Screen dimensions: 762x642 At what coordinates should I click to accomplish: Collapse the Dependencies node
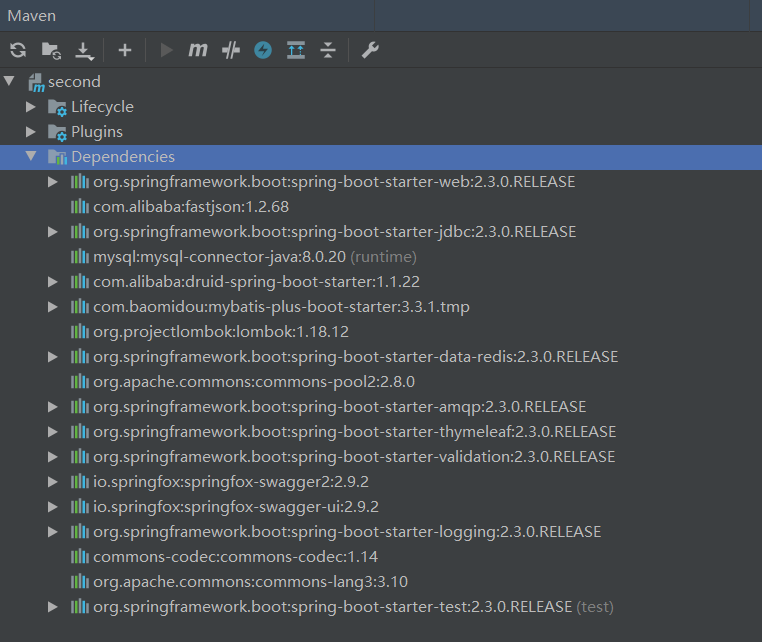point(31,156)
